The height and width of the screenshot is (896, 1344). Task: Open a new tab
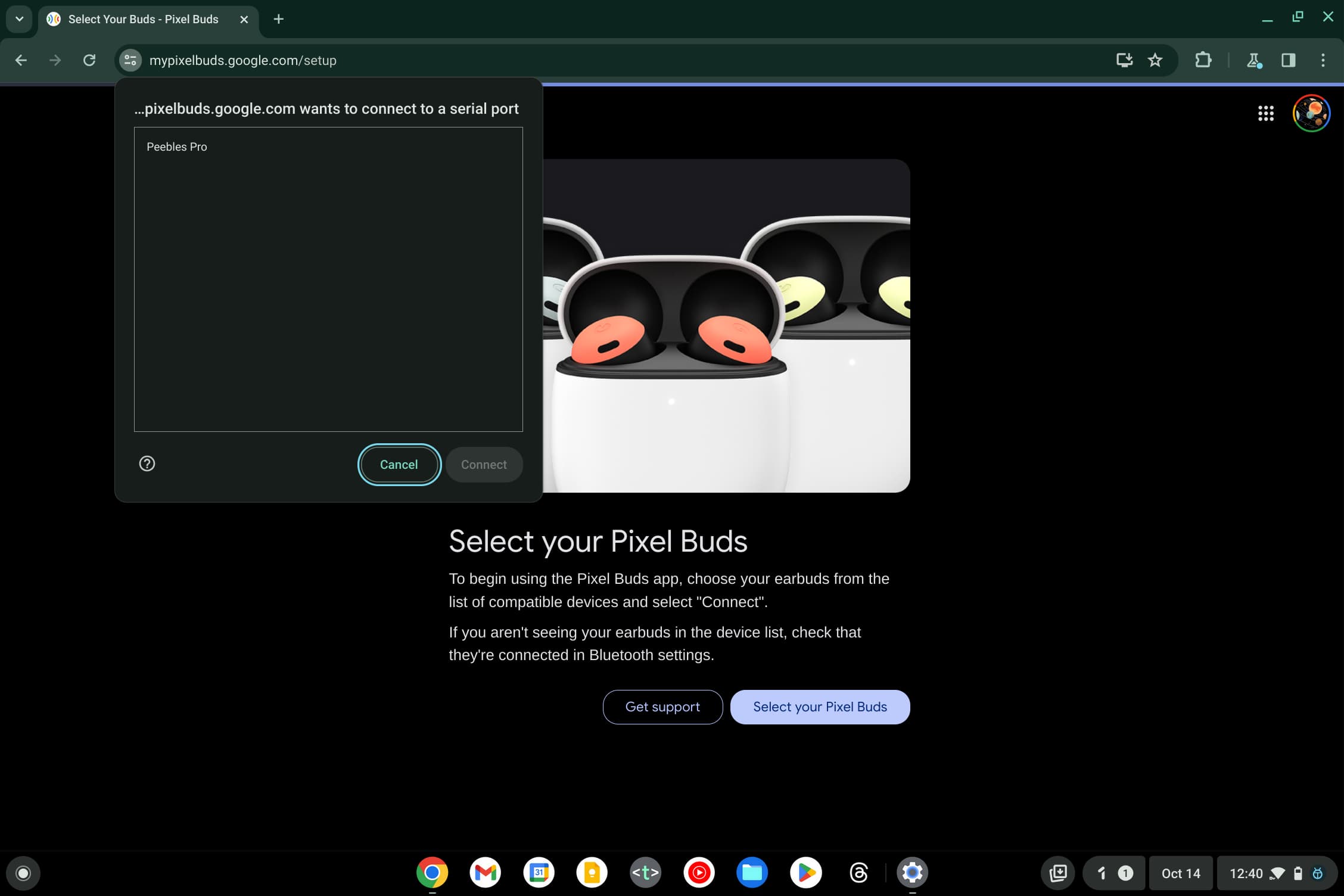(278, 19)
